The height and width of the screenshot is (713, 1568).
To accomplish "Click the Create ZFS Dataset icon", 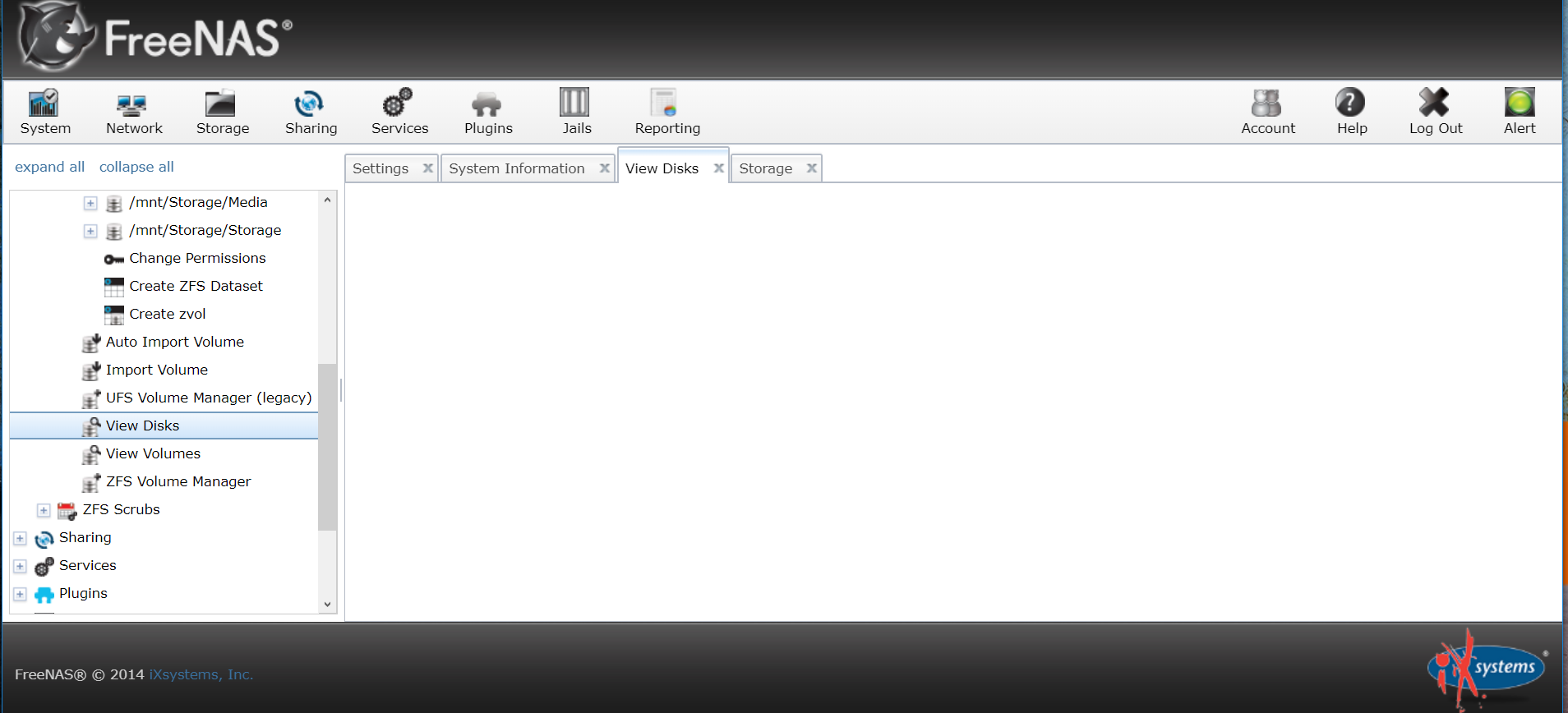I will point(114,287).
